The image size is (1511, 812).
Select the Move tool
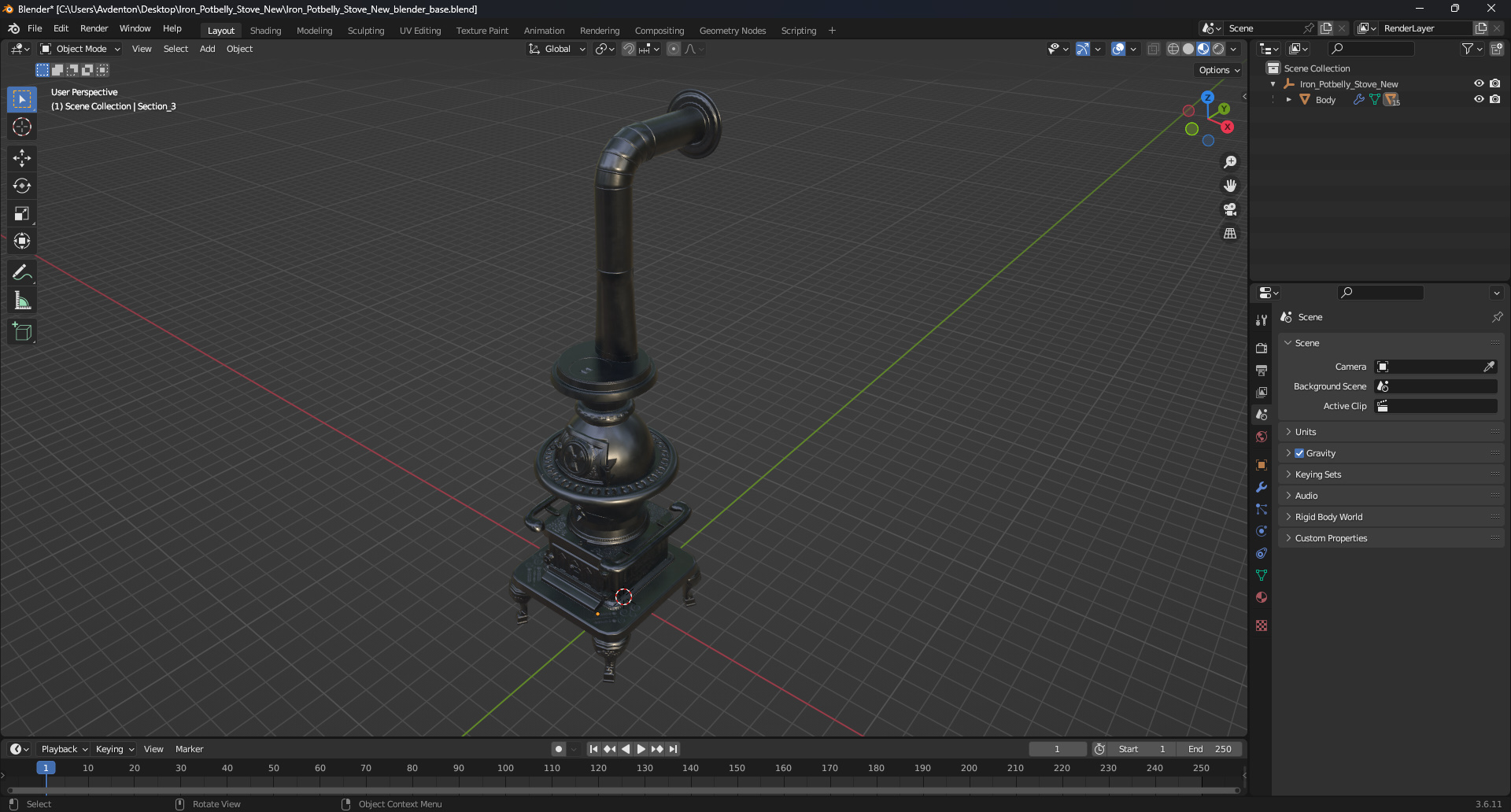coord(22,158)
